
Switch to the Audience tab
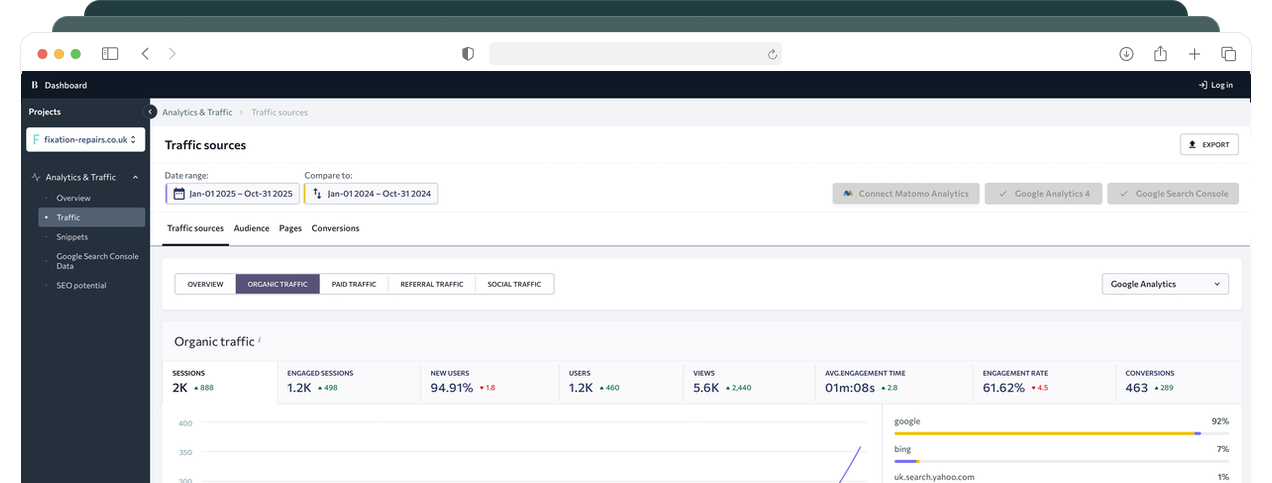point(251,228)
